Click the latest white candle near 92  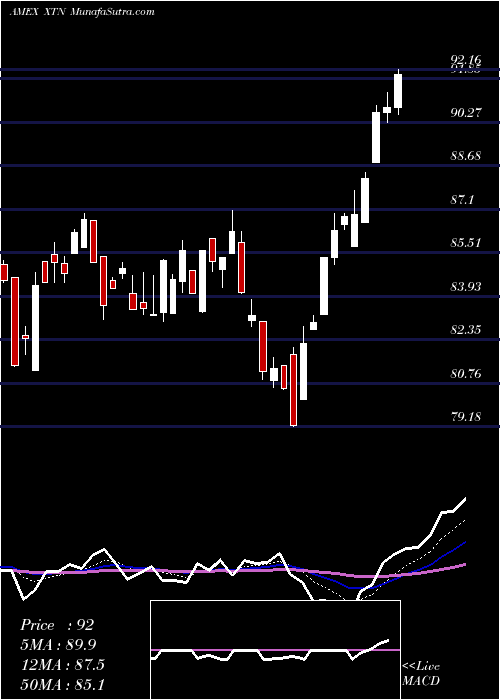pyautogui.click(x=398, y=91)
